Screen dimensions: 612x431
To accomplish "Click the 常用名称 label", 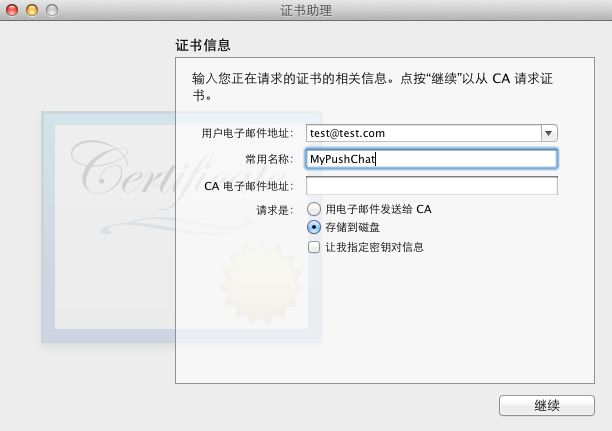I will pyautogui.click(x=269, y=159).
